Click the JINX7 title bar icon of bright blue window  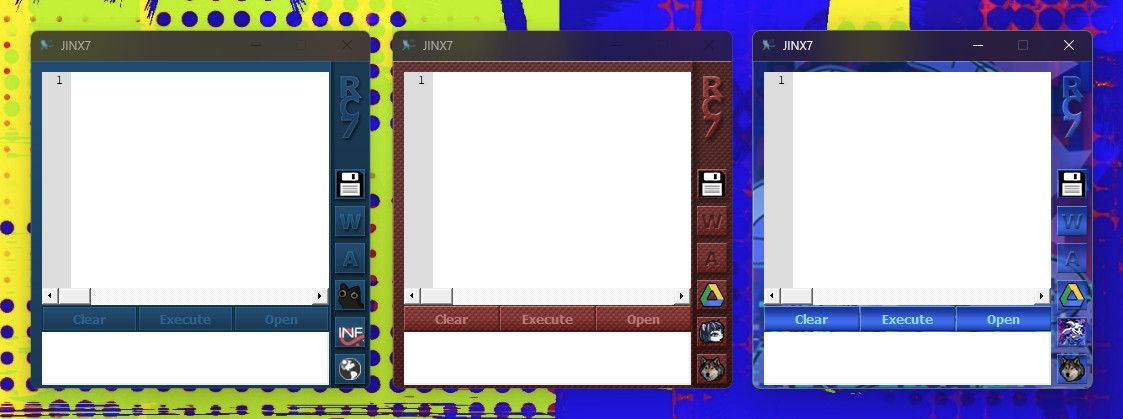769,45
